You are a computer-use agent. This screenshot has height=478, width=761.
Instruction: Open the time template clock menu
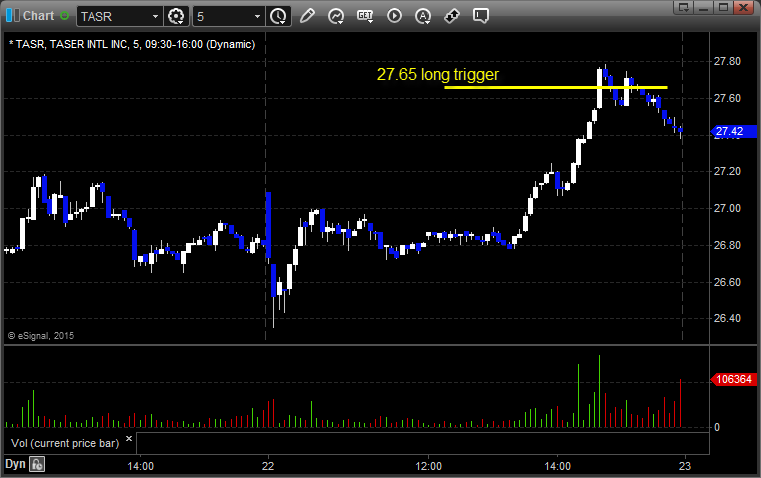click(x=279, y=16)
